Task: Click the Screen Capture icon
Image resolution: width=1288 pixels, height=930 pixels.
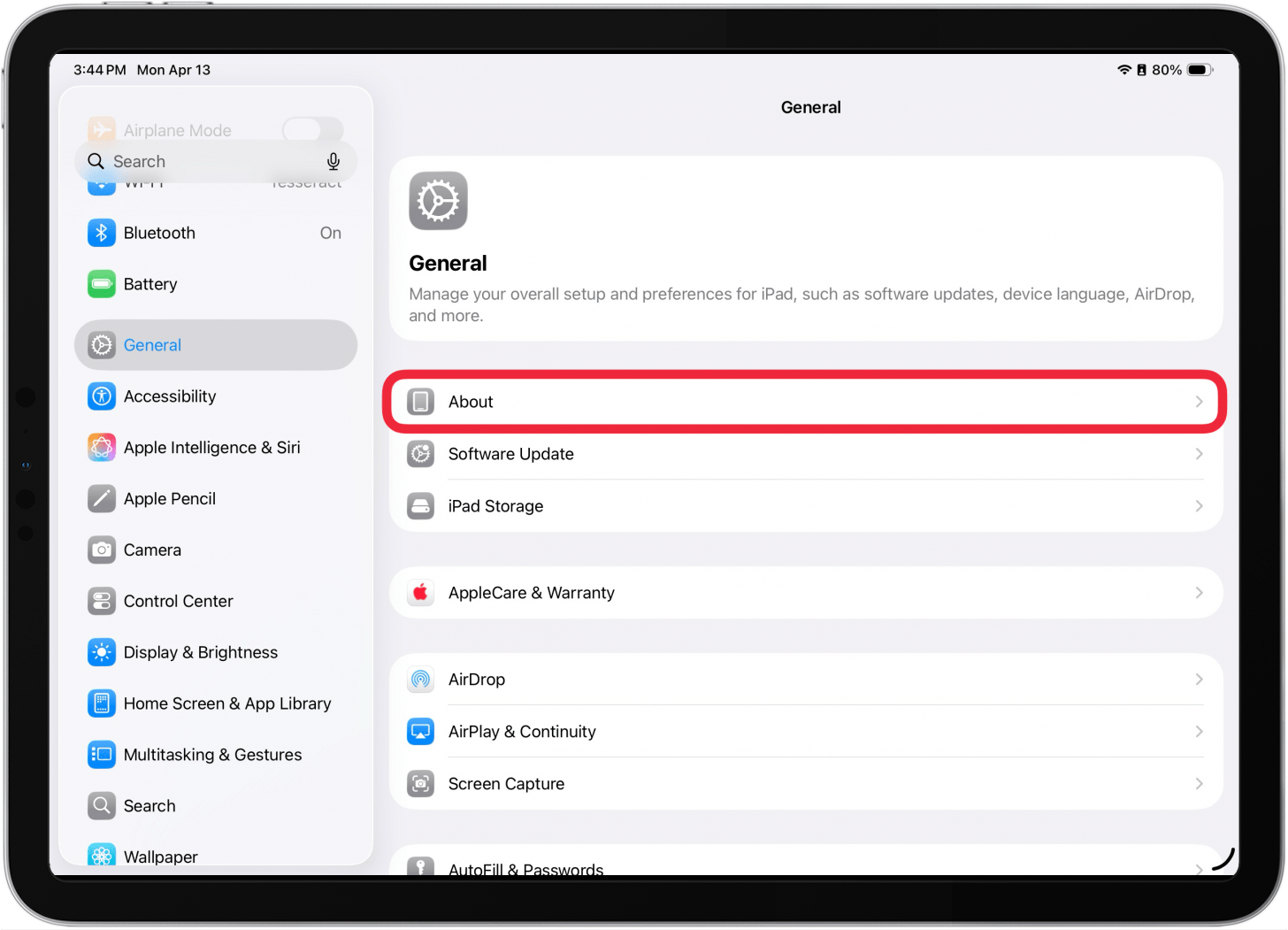Action: (x=421, y=784)
